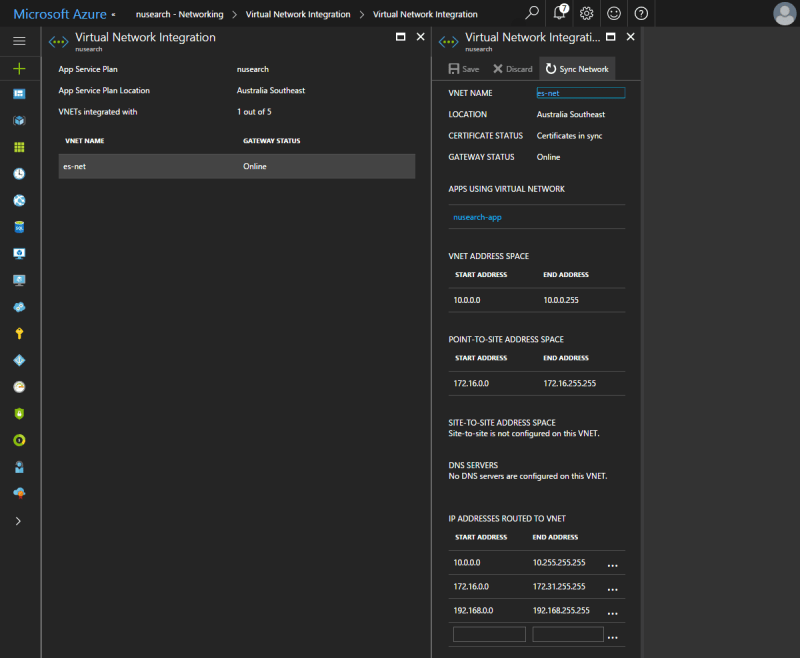Open portal settings with the gear icon
800x658 pixels.
click(587, 13)
